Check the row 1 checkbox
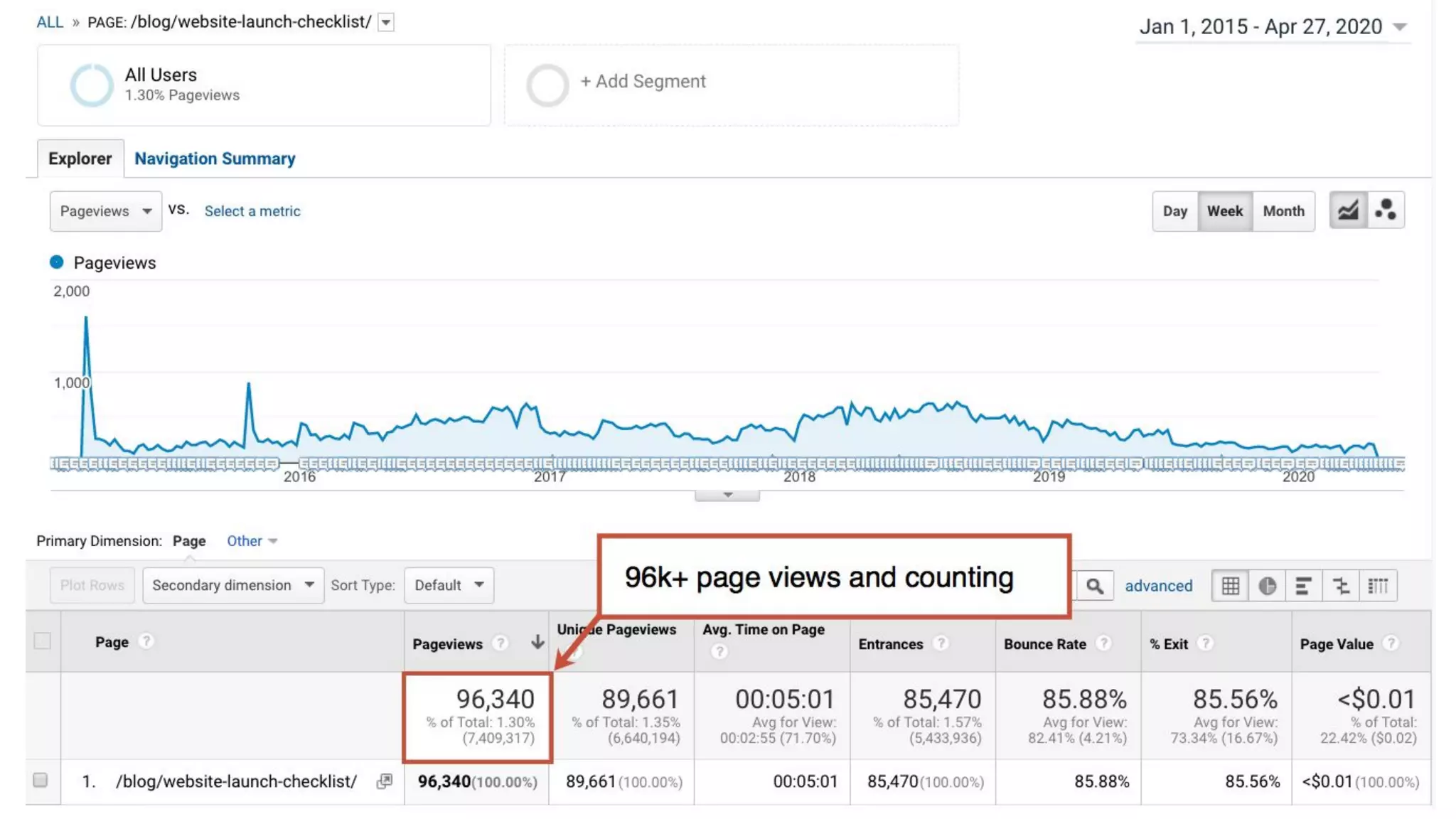The image size is (1456, 819). 41,781
